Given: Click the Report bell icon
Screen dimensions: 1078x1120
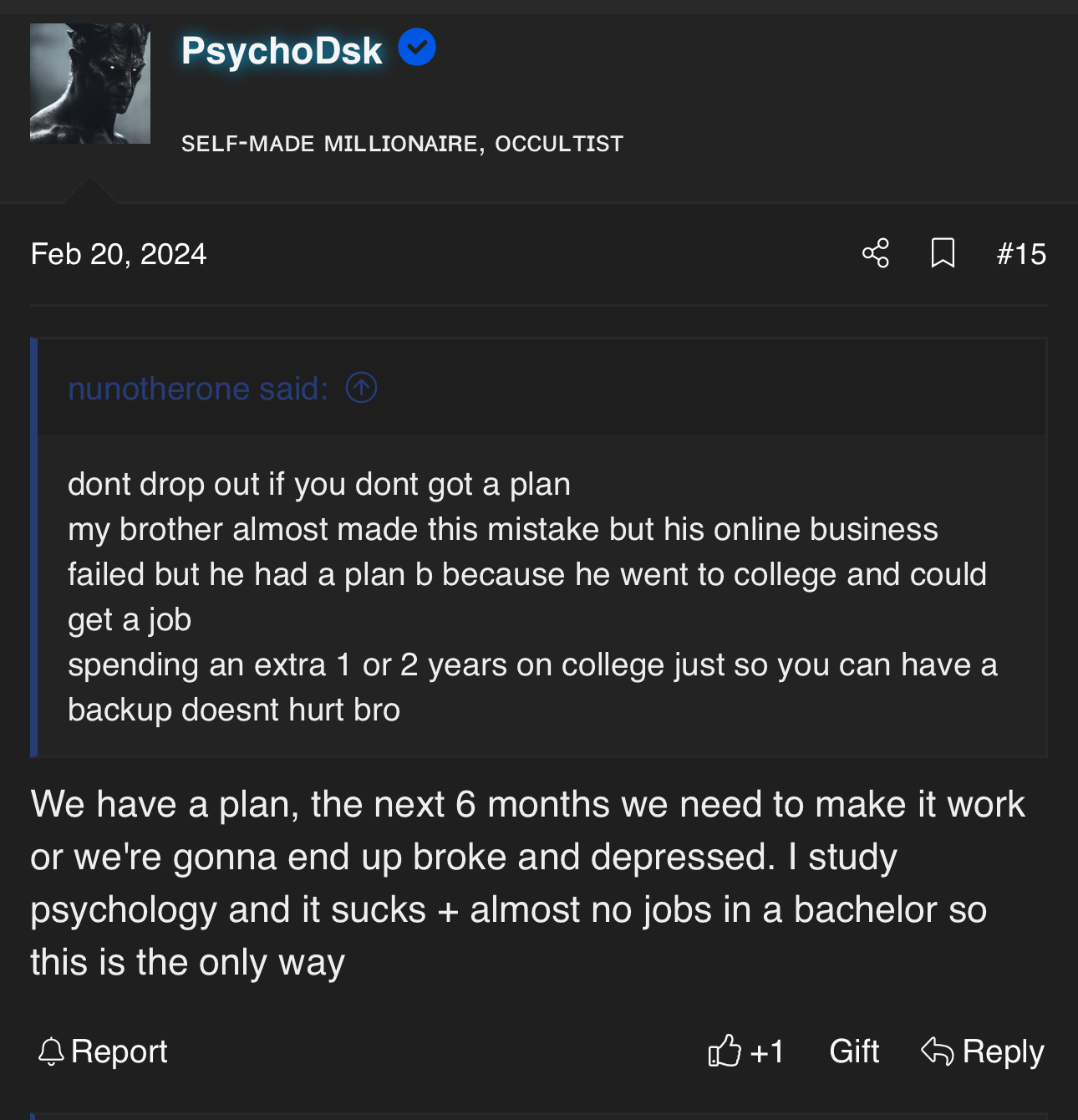Looking at the screenshot, I should (x=51, y=1051).
